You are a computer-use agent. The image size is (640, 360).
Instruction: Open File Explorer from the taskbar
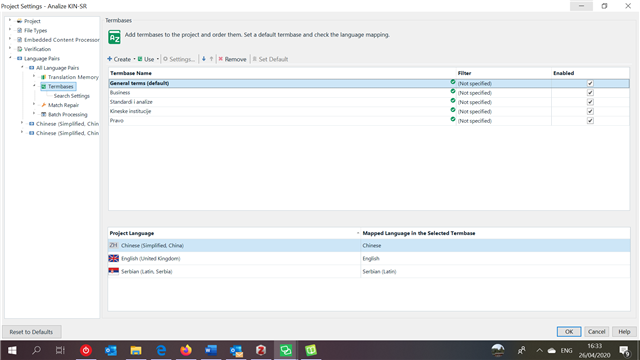click(x=136, y=350)
